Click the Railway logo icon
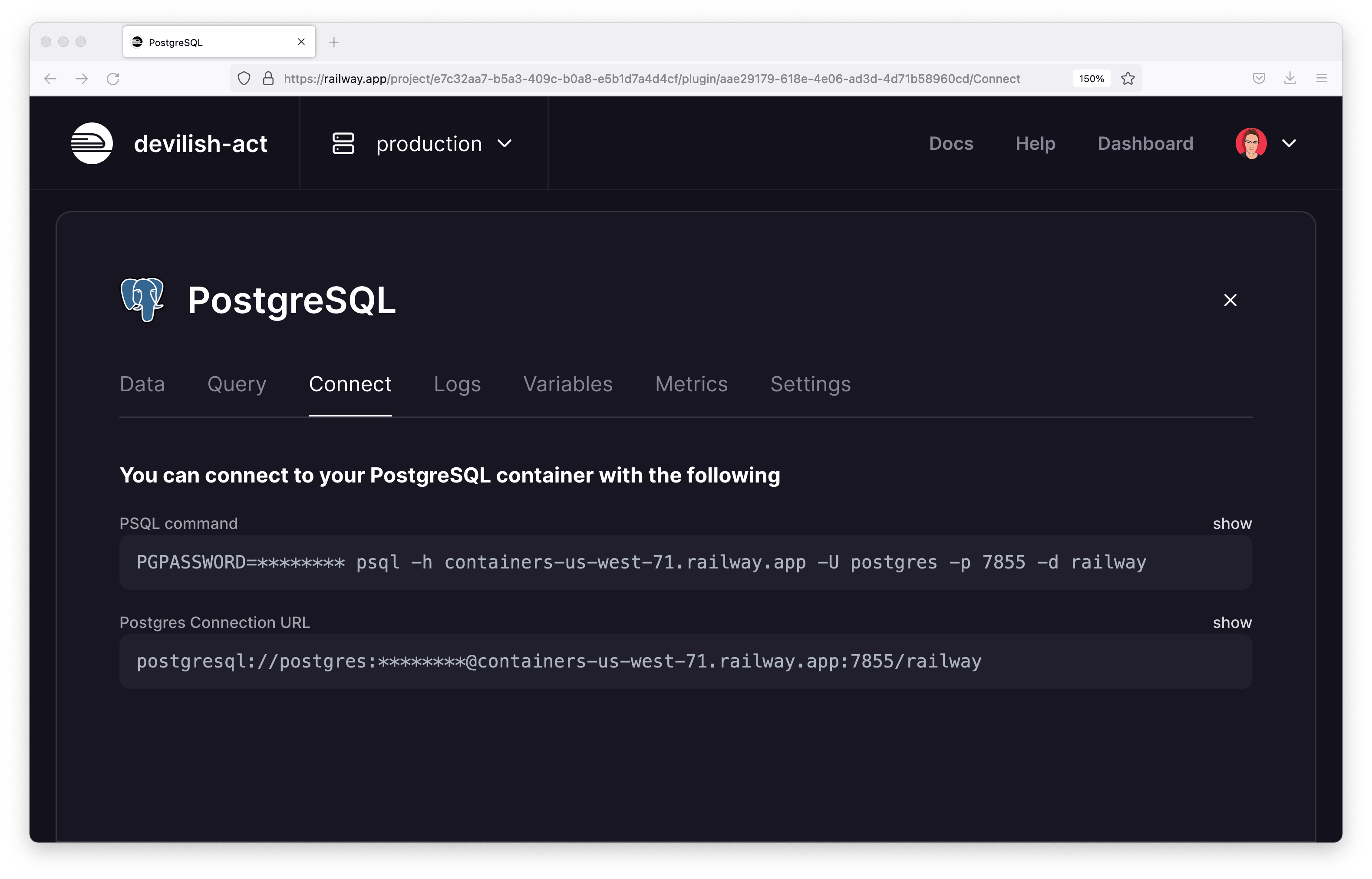The height and width of the screenshot is (879, 1372). [x=92, y=143]
